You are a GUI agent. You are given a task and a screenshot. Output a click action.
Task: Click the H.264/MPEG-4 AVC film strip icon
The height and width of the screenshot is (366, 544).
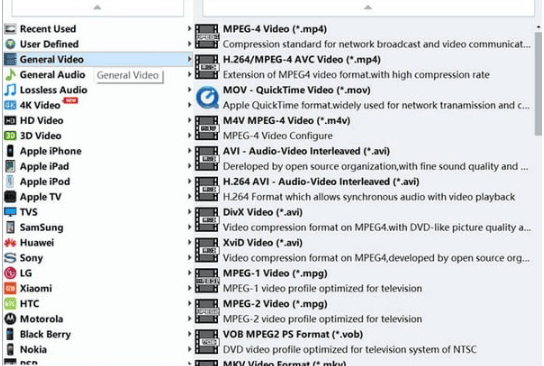207,67
